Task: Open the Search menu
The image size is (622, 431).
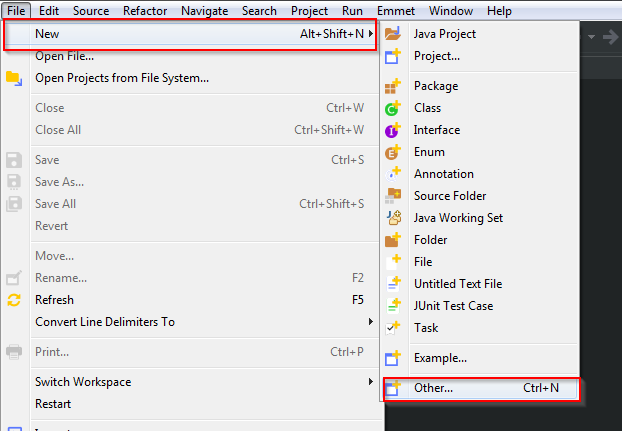Action: [x=259, y=11]
